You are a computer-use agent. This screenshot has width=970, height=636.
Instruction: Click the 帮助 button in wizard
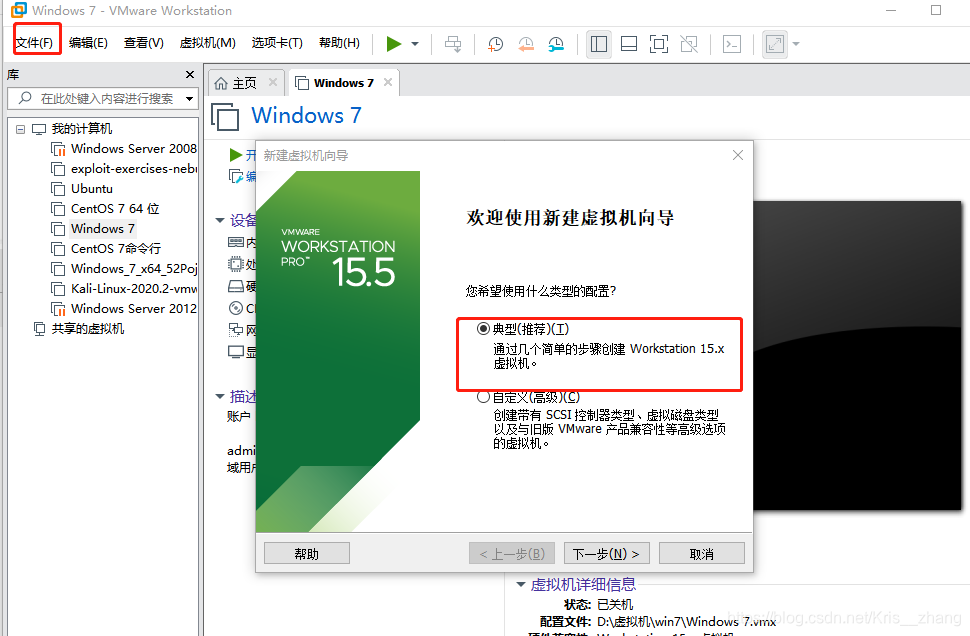307,553
